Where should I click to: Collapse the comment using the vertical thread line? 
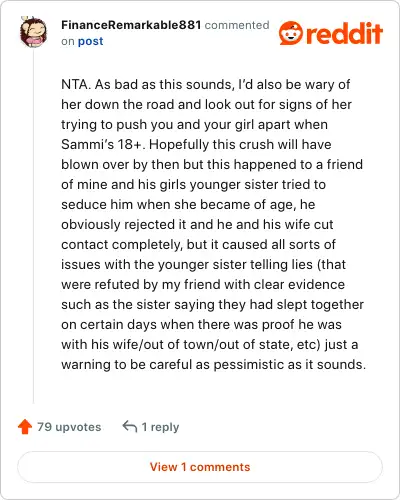coord(33,227)
